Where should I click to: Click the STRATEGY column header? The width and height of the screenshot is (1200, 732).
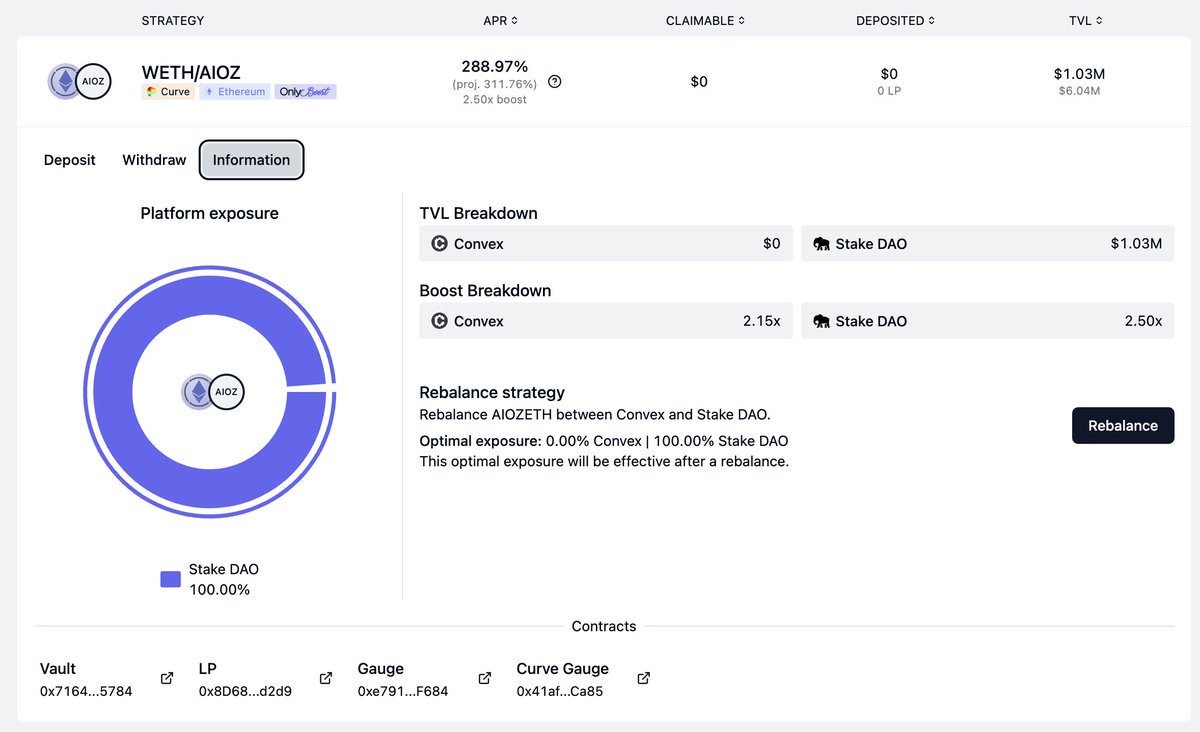173,21
